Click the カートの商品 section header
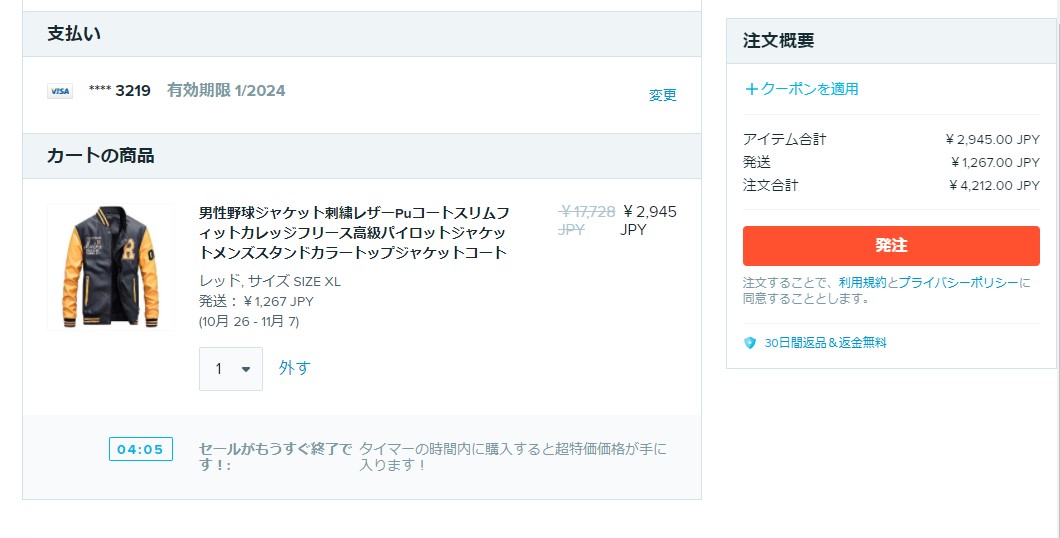Screen dimensions: 1060x538 [100, 156]
